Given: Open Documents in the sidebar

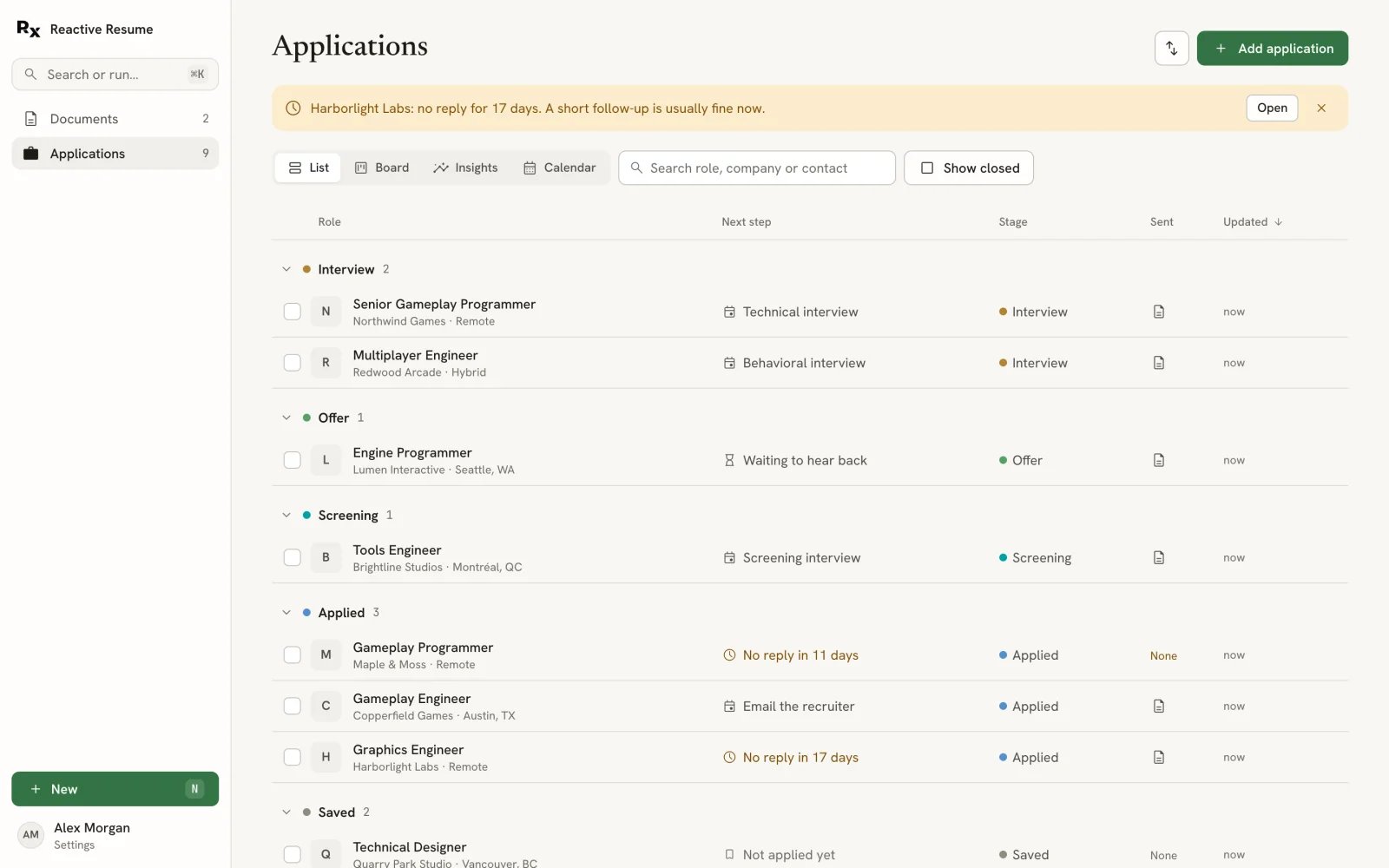Looking at the screenshot, I should coord(115,119).
